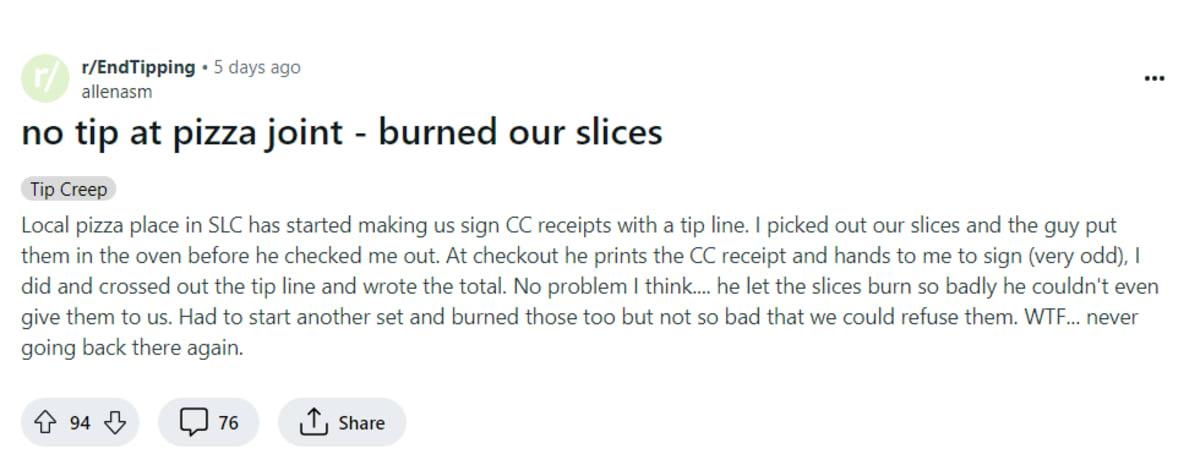Open the post titled 'no tip at pizza joint'
The width and height of the screenshot is (1200, 476).
(x=341, y=132)
